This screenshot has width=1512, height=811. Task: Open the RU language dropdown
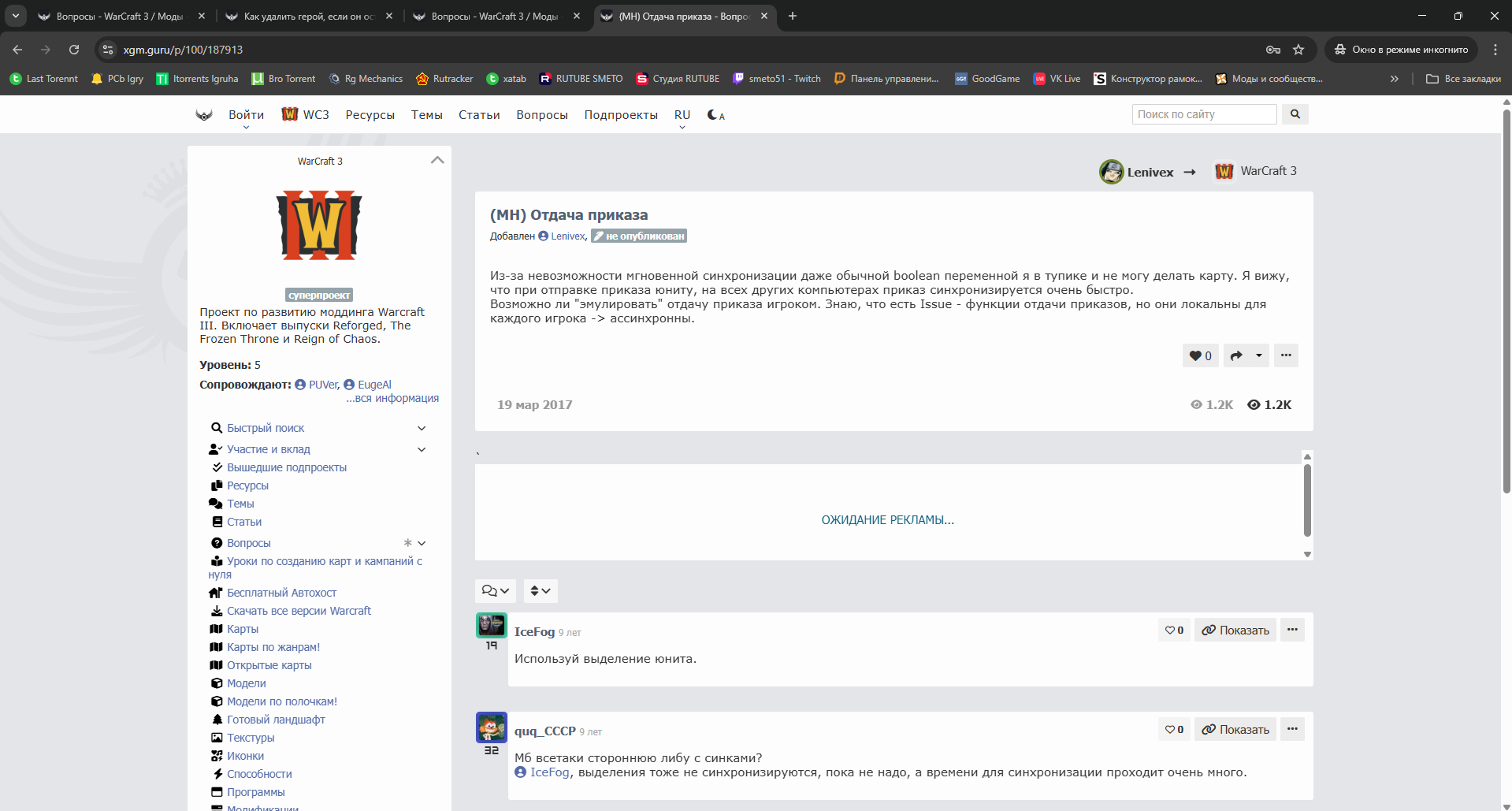682,115
